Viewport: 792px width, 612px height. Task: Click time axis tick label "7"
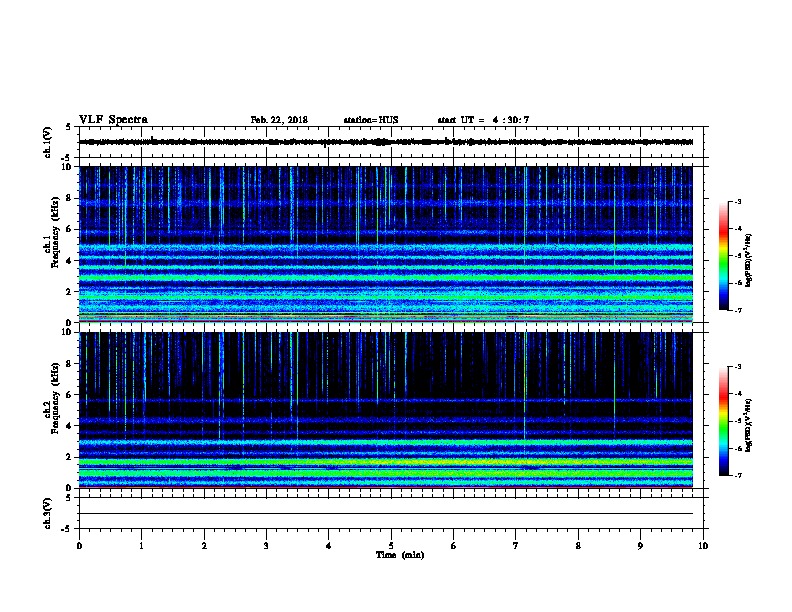click(516, 546)
